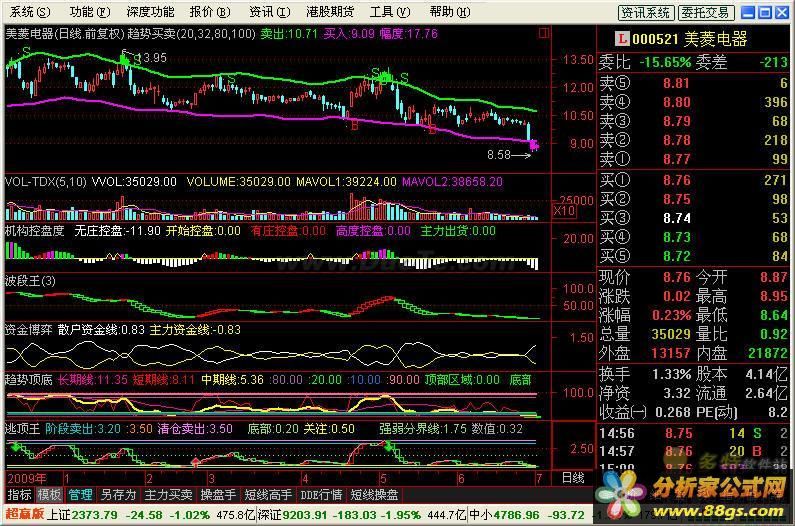The width and height of the screenshot is (795, 526).
Task: Click the 深证 index value 9203.91
Action: tap(305, 515)
